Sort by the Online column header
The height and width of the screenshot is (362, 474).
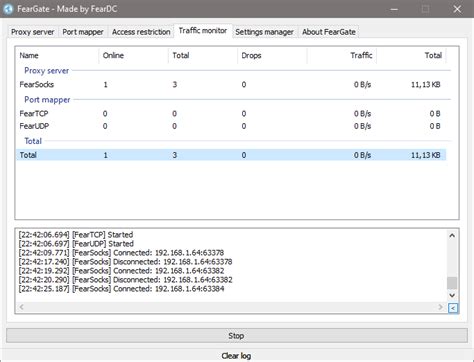pos(134,55)
